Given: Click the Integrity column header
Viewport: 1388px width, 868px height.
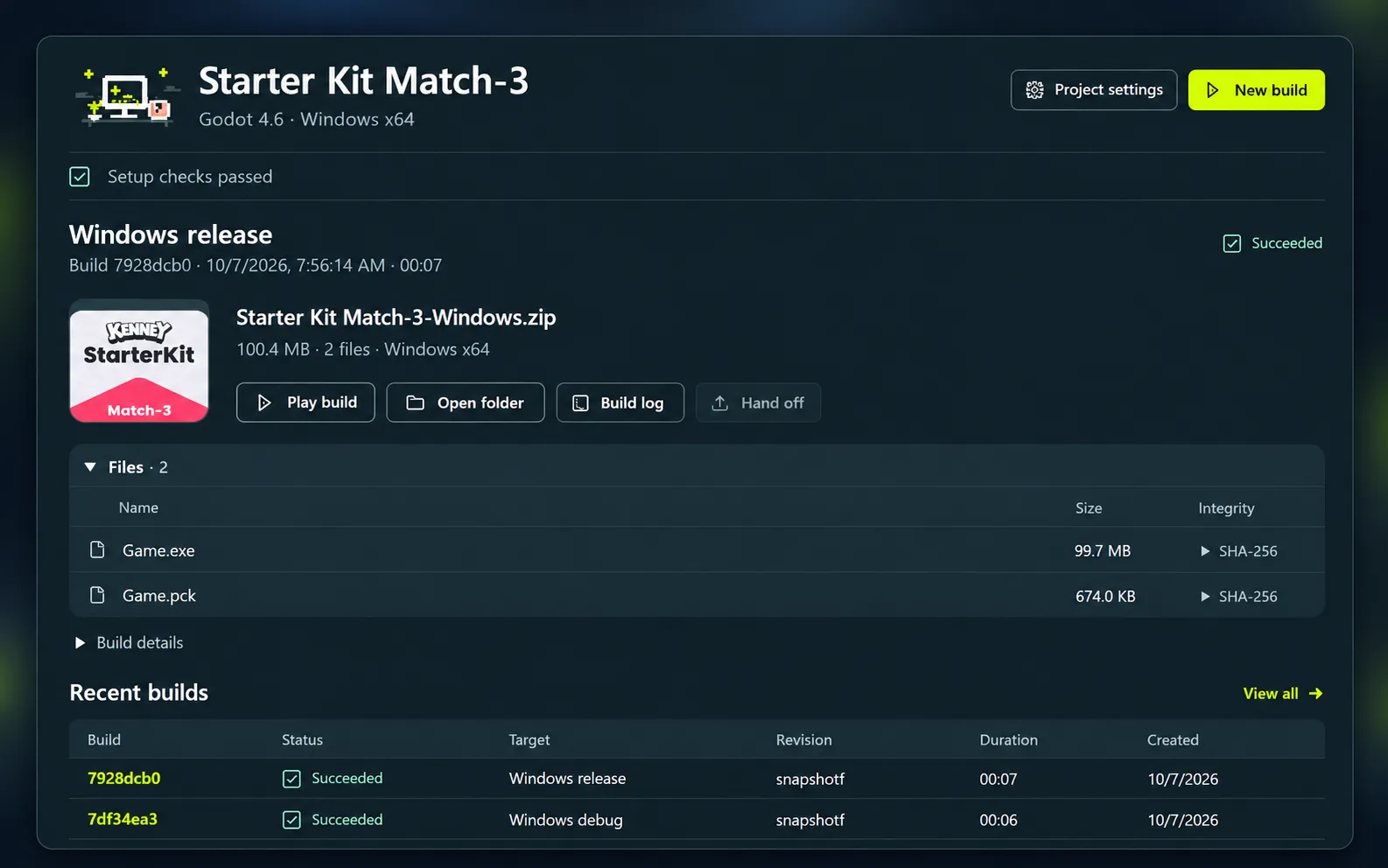Looking at the screenshot, I should point(1226,508).
